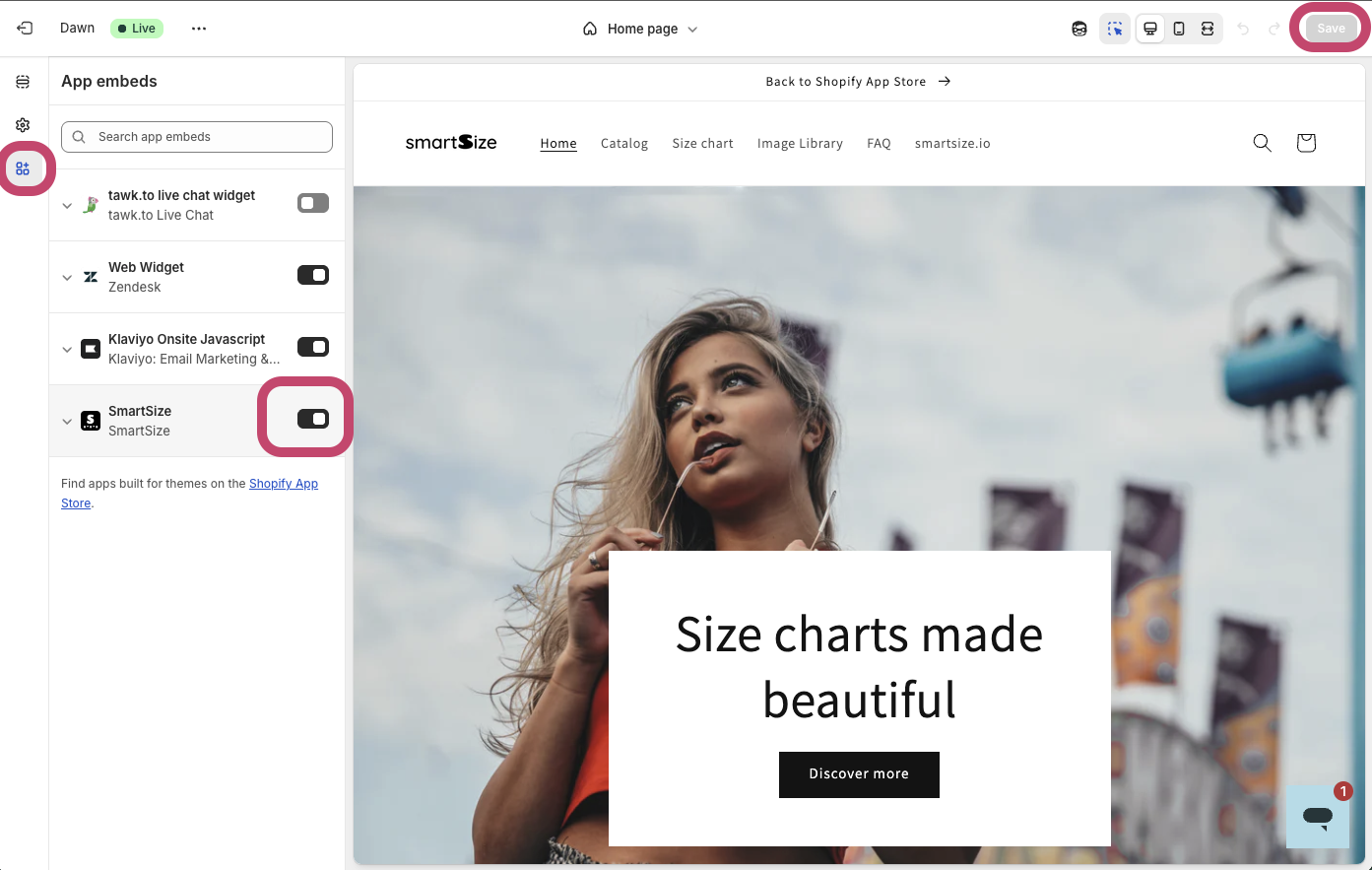Screen dimensions: 1372x870
Task: Switch to fullscreen width preview
Action: pos(1208,29)
